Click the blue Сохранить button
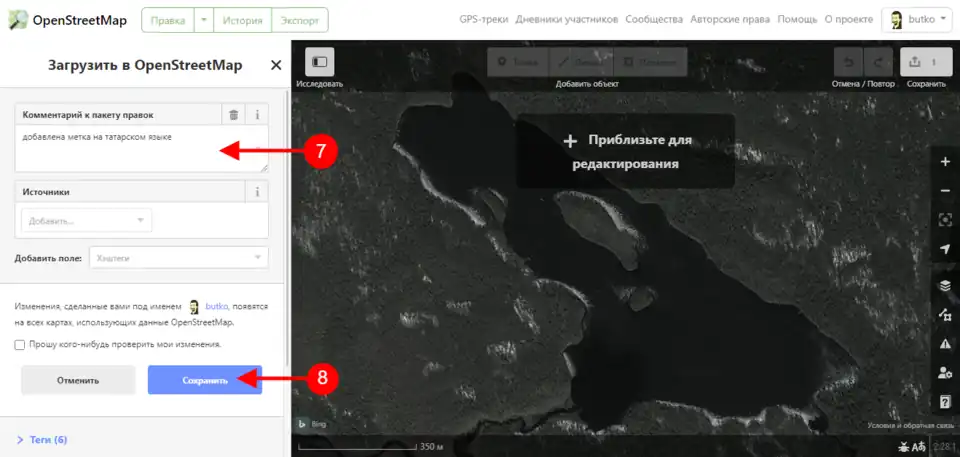960x457 pixels. [x=204, y=380]
